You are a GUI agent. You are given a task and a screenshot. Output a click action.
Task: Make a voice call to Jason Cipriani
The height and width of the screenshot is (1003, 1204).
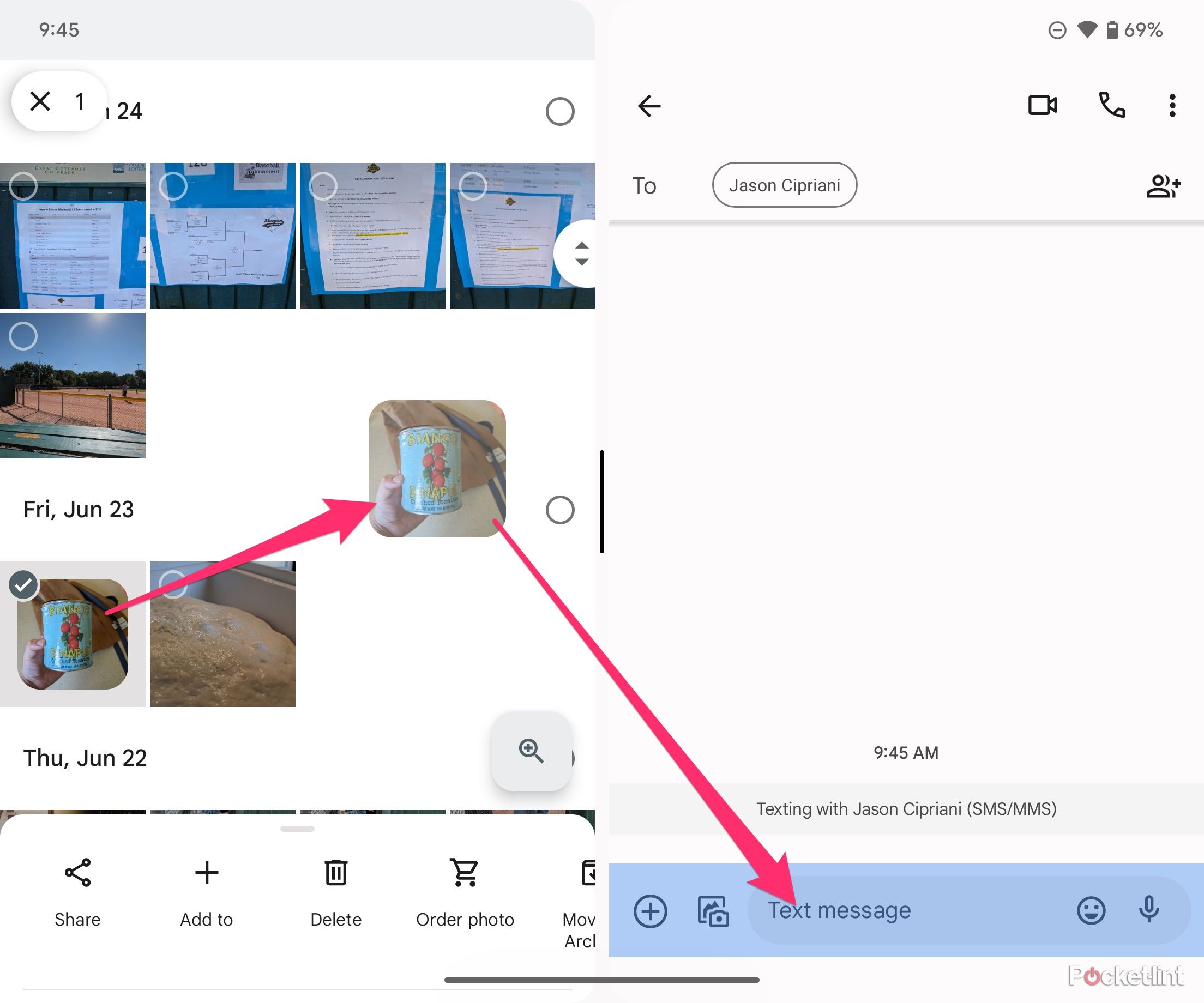(x=1111, y=105)
